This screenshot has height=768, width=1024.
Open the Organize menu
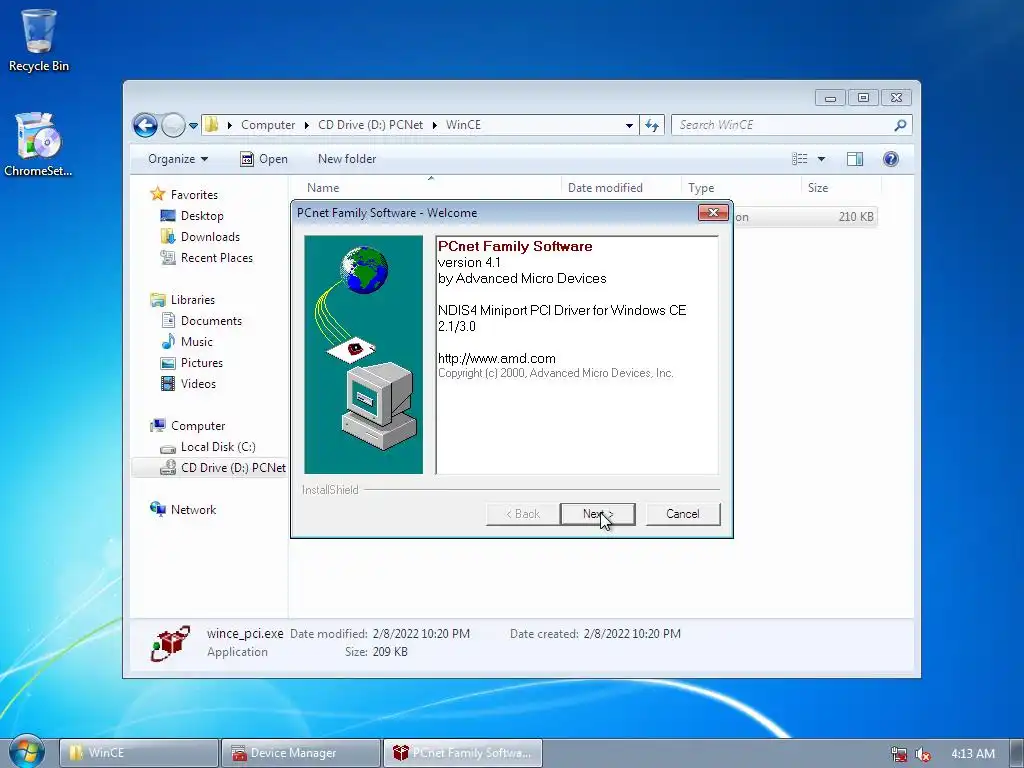coord(178,159)
